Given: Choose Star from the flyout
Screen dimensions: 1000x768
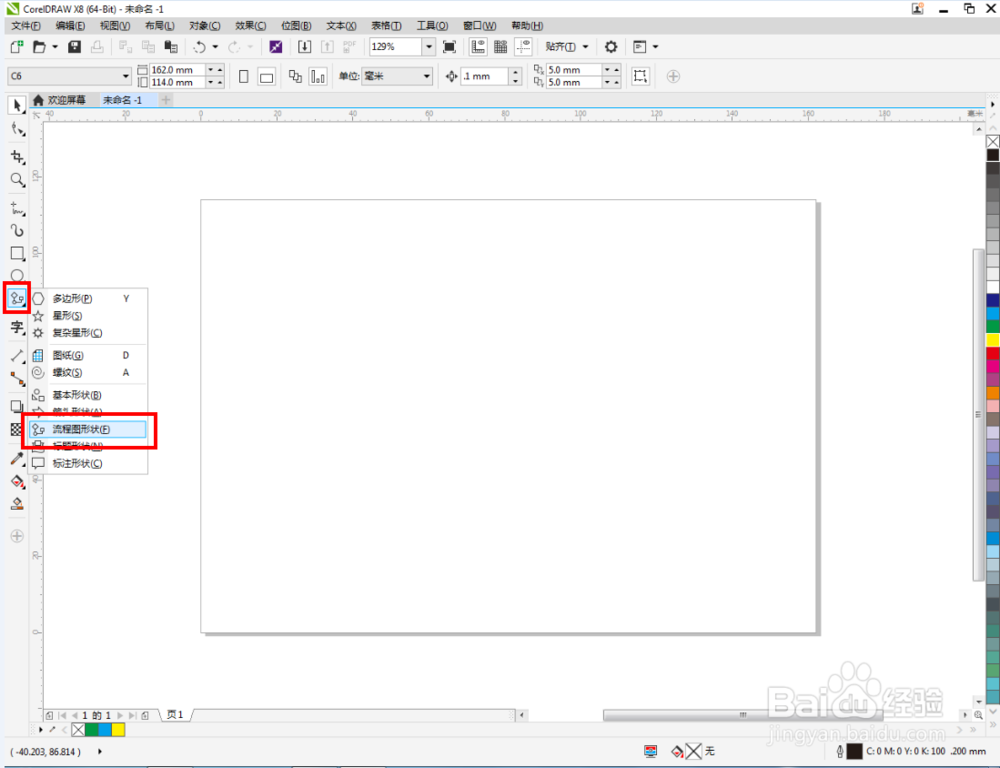Looking at the screenshot, I should point(89,316).
